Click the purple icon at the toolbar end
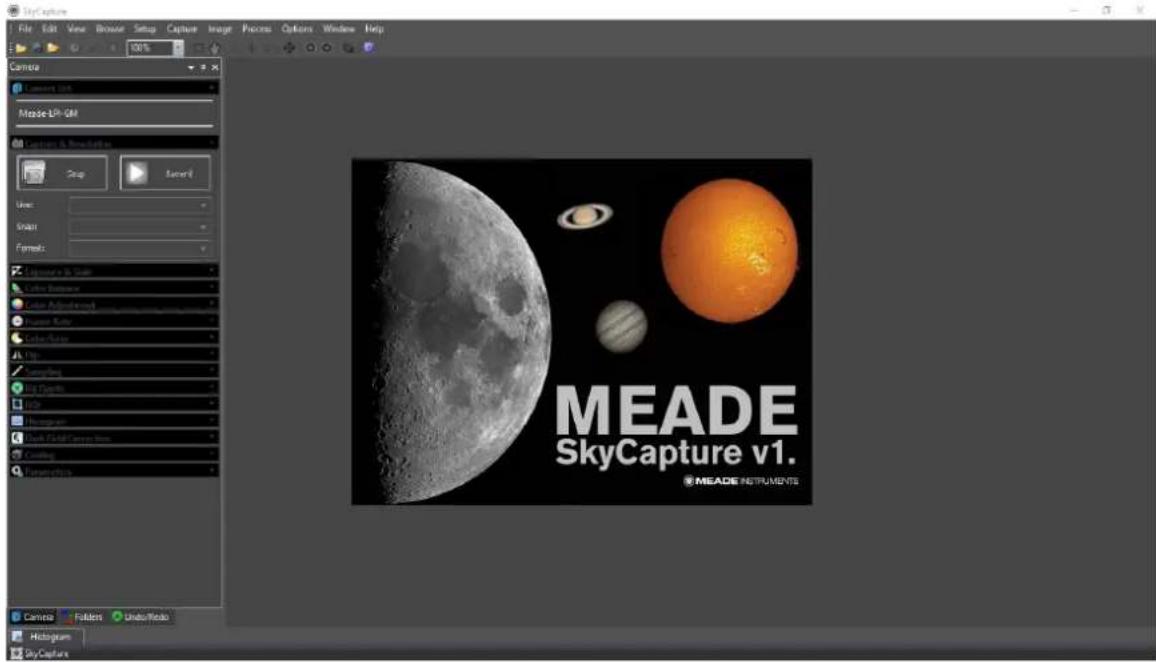This screenshot has width=1156, height=662. pos(369,48)
